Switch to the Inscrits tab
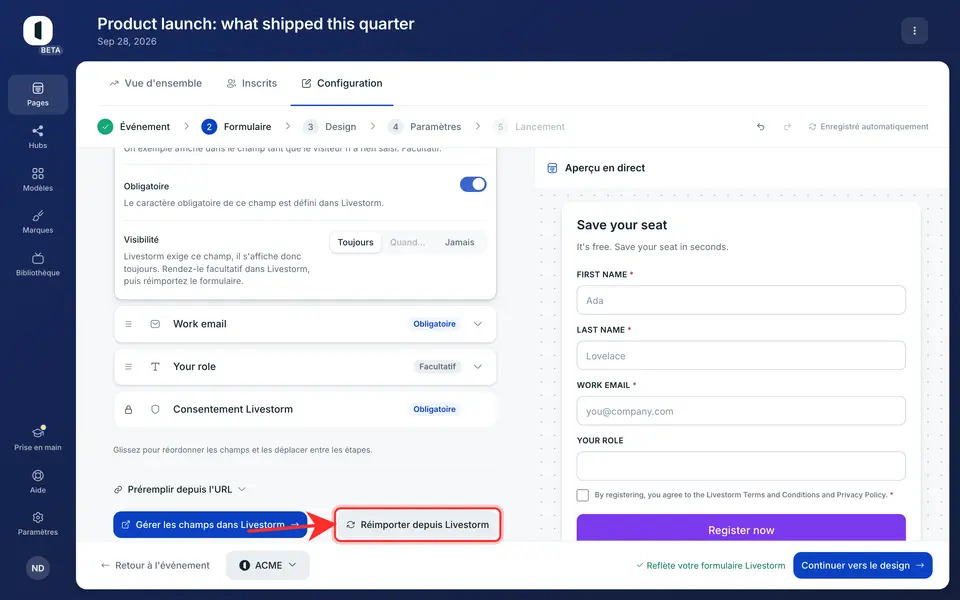Viewport: 960px width, 600px height. [x=252, y=83]
